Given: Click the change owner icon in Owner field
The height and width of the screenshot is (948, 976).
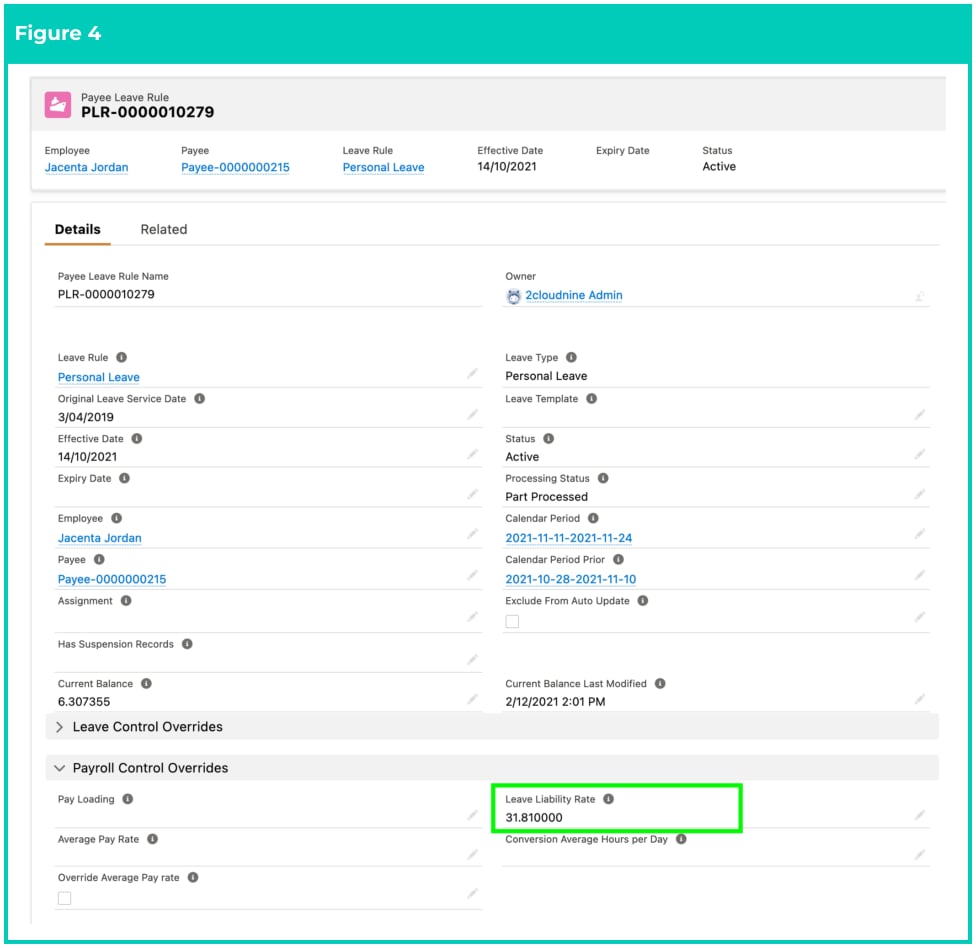Looking at the screenshot, I should tap(919, 296).
